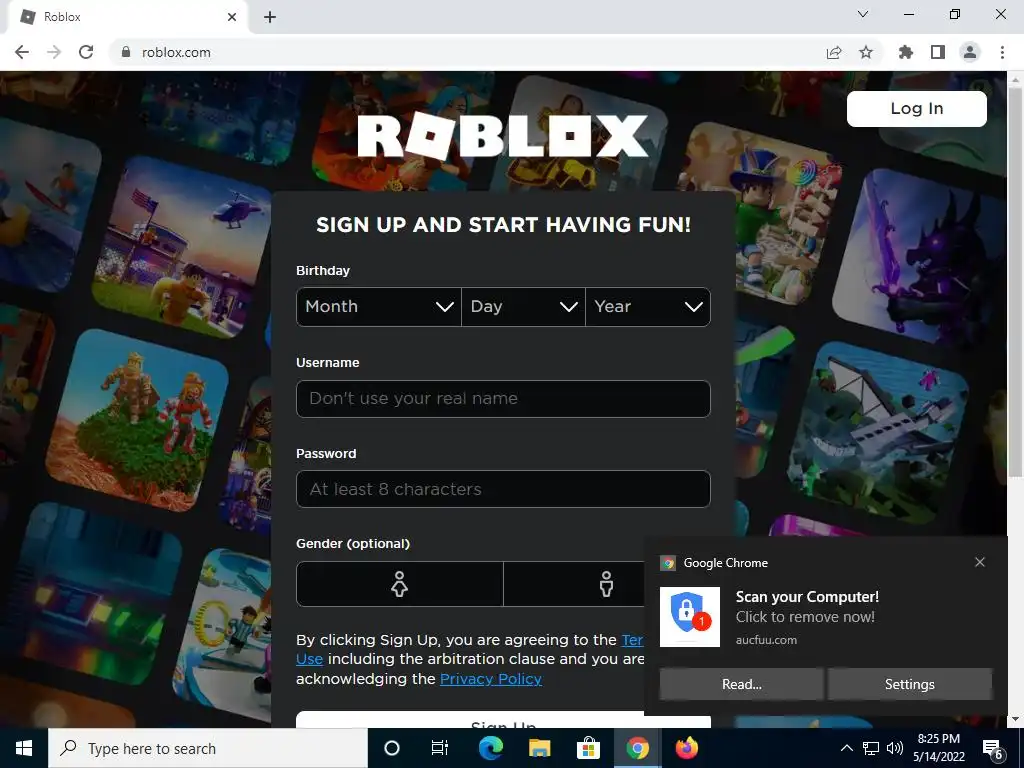Launch Microsoft Edge from the taskbar

[490, 748]
